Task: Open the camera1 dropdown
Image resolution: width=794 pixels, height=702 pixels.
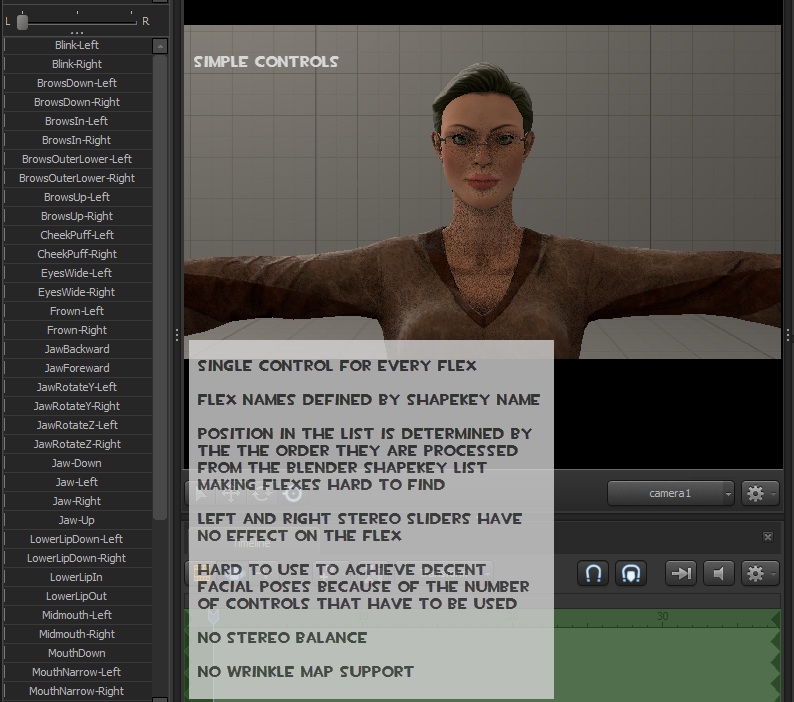Action: tap(670, 493)
